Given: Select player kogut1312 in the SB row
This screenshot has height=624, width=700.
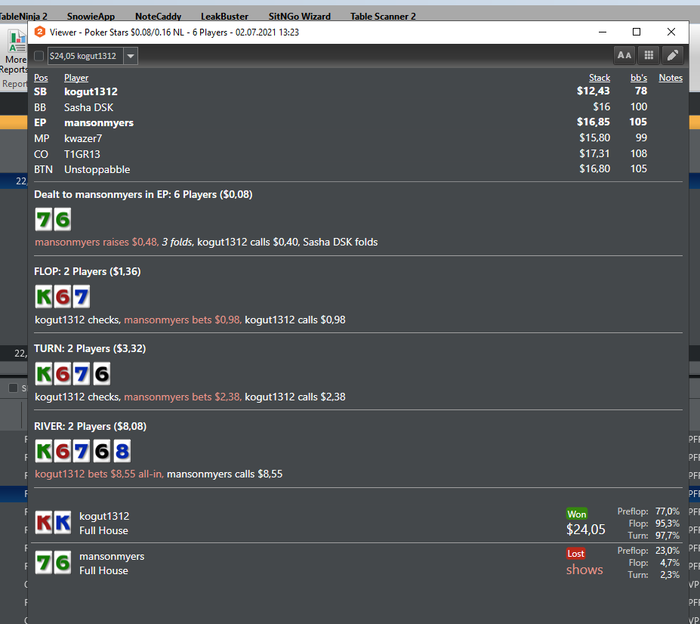Looking at the screenshot, I should tap(91, 92).
